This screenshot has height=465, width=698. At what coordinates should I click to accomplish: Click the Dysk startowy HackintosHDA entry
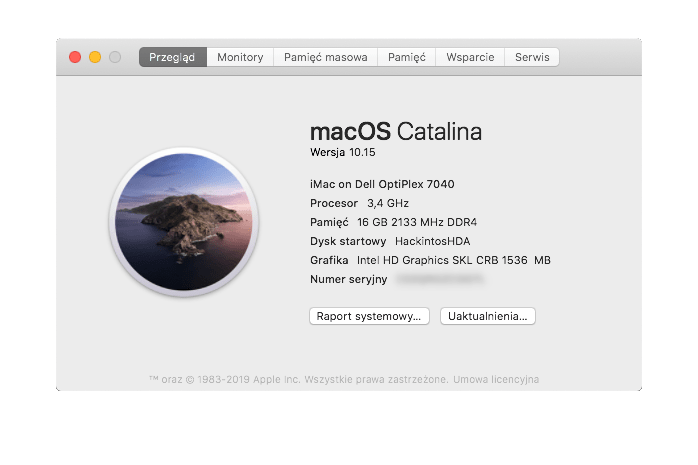[391, 241]
